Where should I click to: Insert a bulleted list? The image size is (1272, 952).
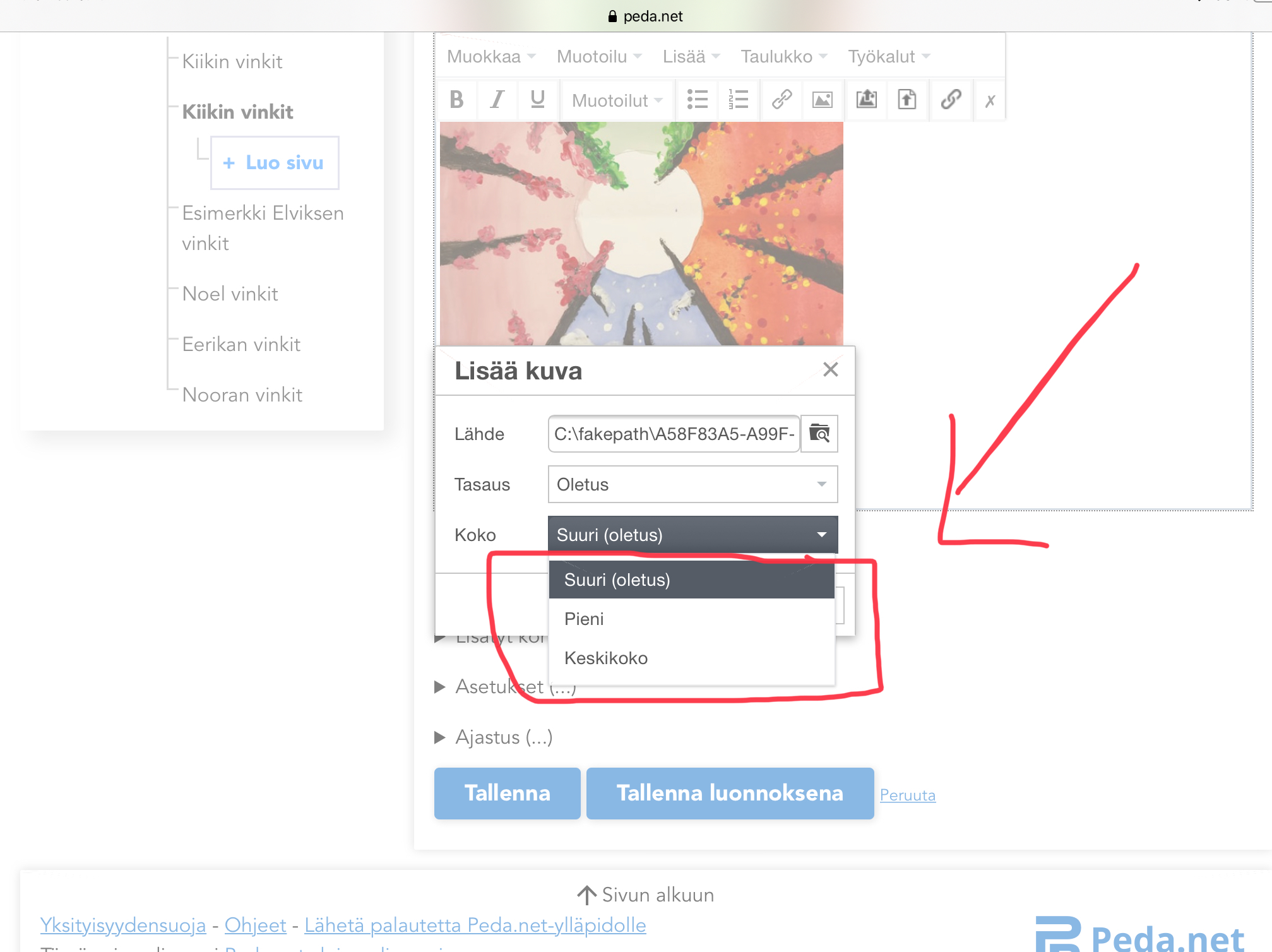pyautogui.click(x=697, y=100)
